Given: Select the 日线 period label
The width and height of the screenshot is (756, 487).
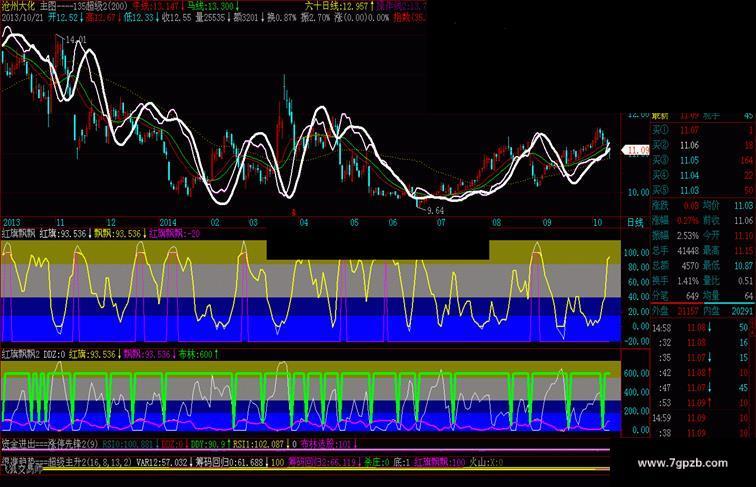Looking at the screenshot, I should click(x=635, y=223).
